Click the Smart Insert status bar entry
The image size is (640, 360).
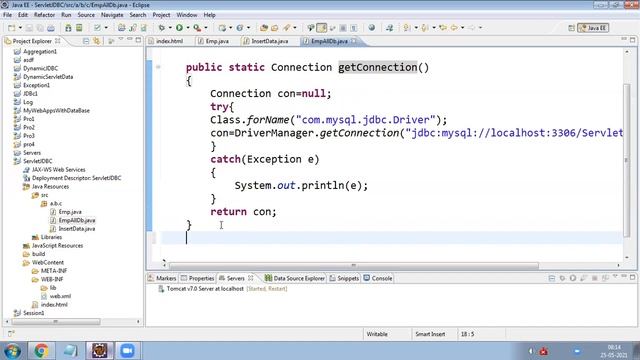(430, 334)
